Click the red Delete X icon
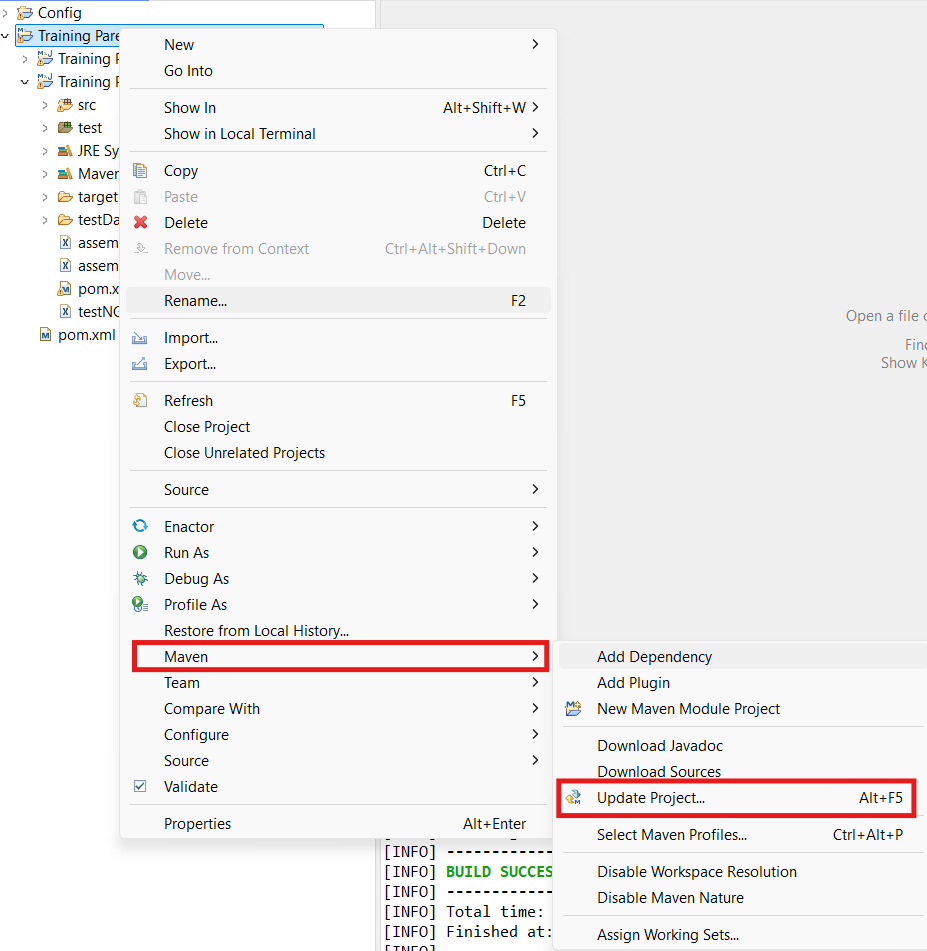The height and width of the screenshot is (951, 927). [x=140, y=223]
